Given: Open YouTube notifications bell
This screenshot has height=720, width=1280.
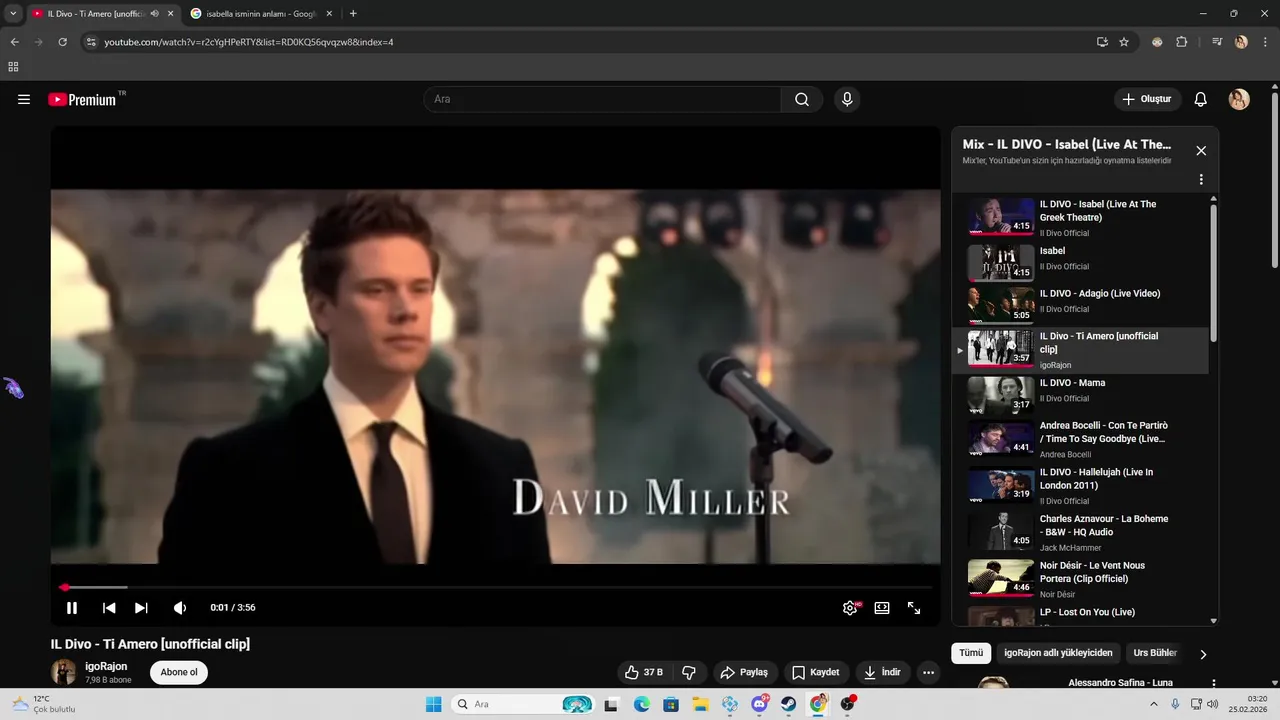Looking at the screenshot, I should click(1201, 99).
